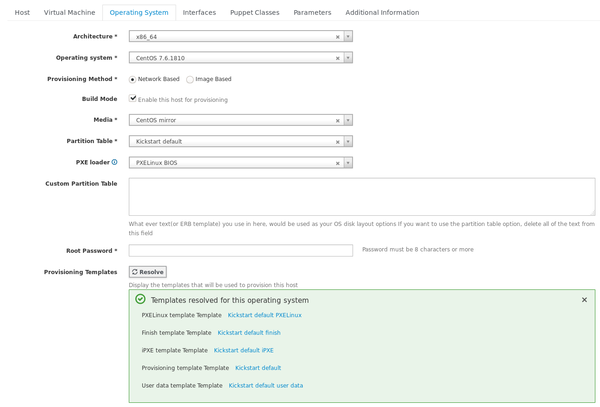Expand the PXE loader dropdown arrow
Viewport: 600px width, 407px height.
coord(348,163)
